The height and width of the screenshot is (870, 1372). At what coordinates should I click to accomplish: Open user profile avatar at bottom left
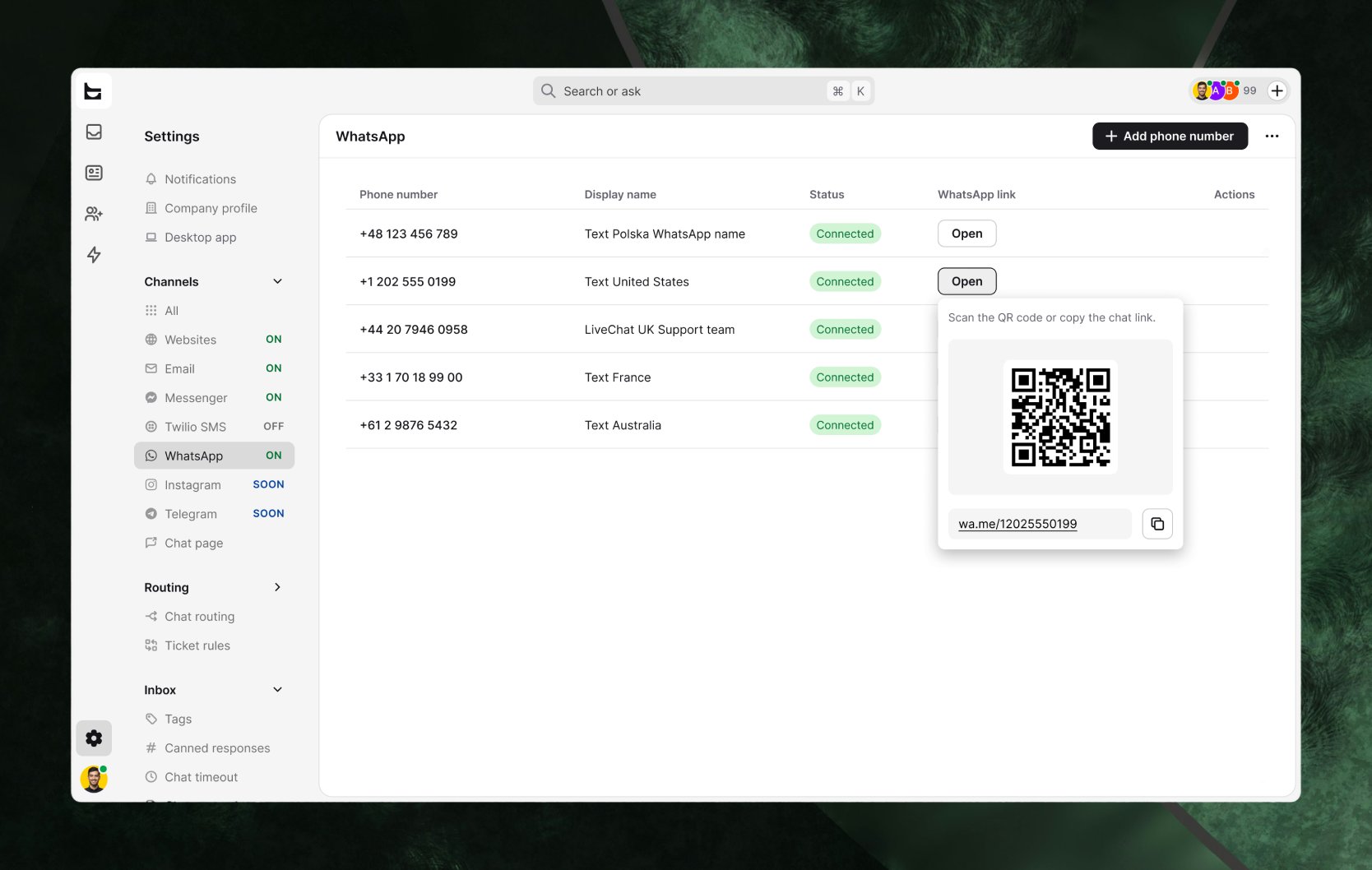tap(94, 779)
